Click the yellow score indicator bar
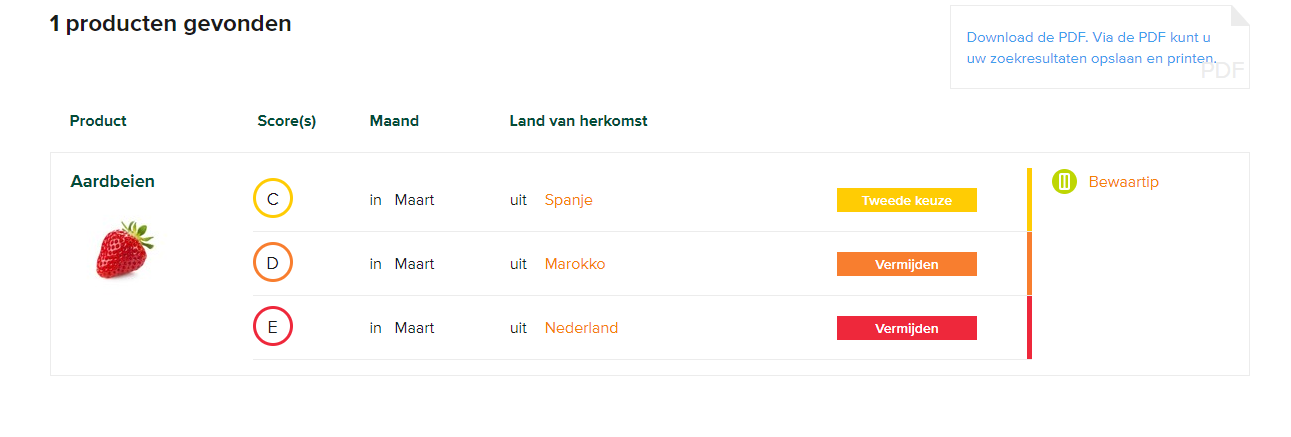This screenshot has height=437, width=1291. [1029, 200]
